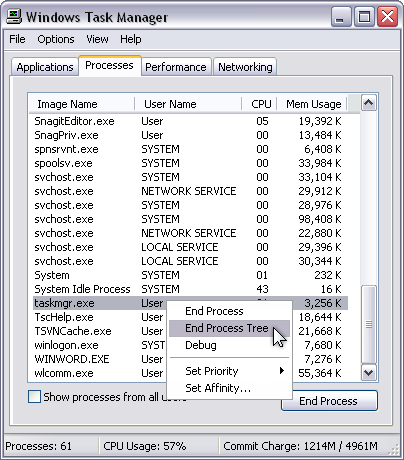
Task: Click the 19,392 K memory value
Action: 320,121
